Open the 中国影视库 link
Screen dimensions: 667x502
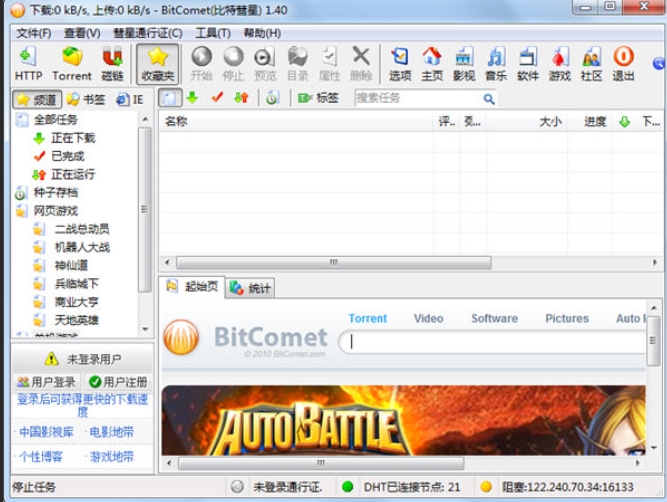click(x=46, y=432)
